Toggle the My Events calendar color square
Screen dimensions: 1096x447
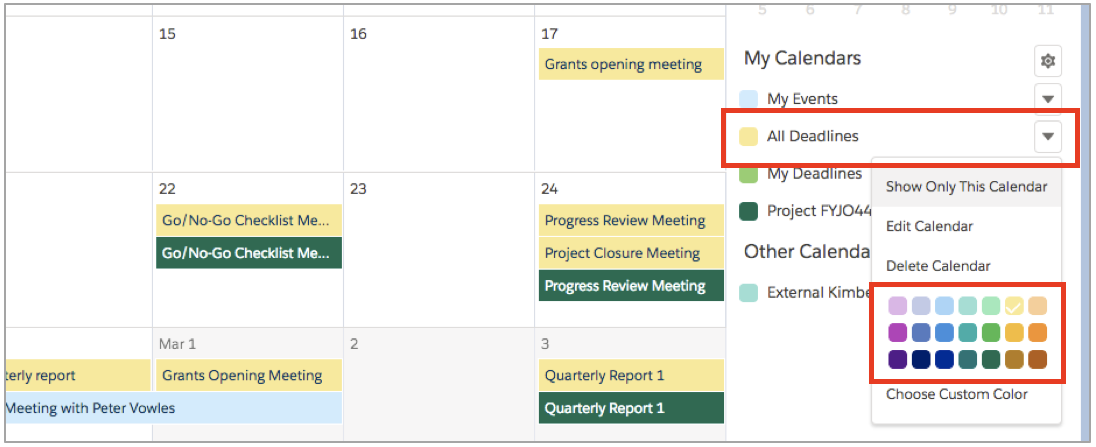coord(749,99)
